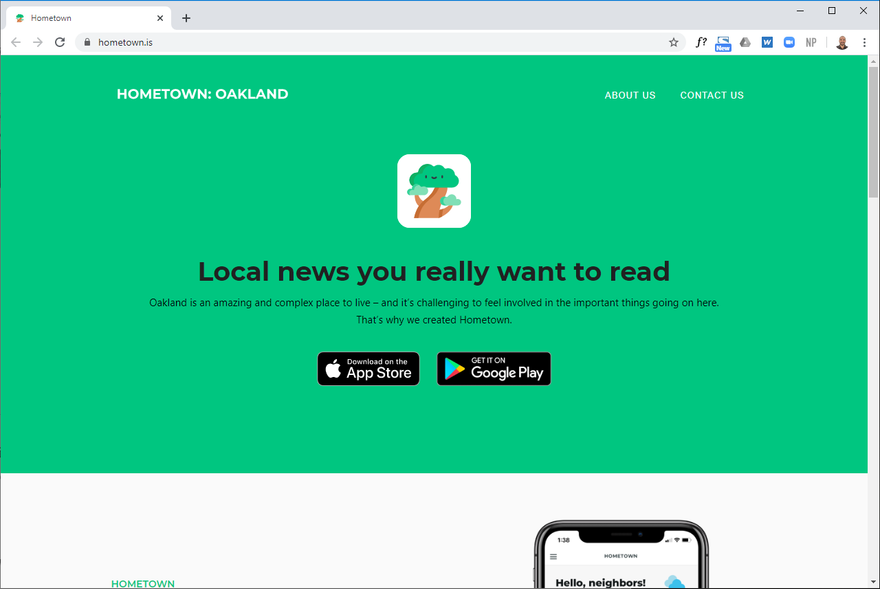
Task: Open the Word extension icon
Action: point(767,42)
